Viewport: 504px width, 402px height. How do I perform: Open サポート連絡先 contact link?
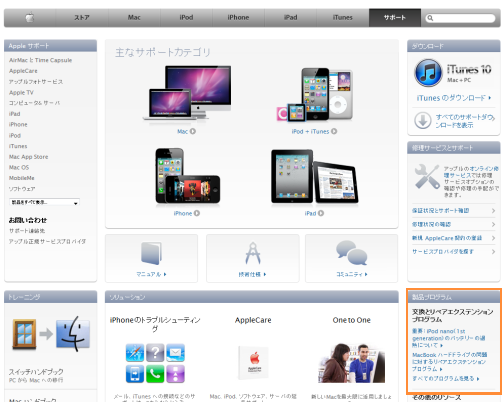pos(27,231)
